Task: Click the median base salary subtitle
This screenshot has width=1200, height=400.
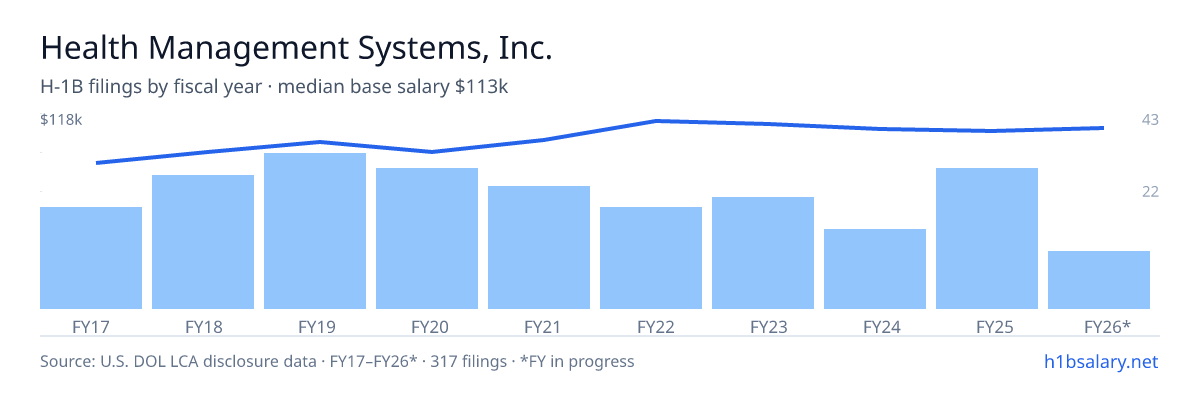Action: coord(394,87)
